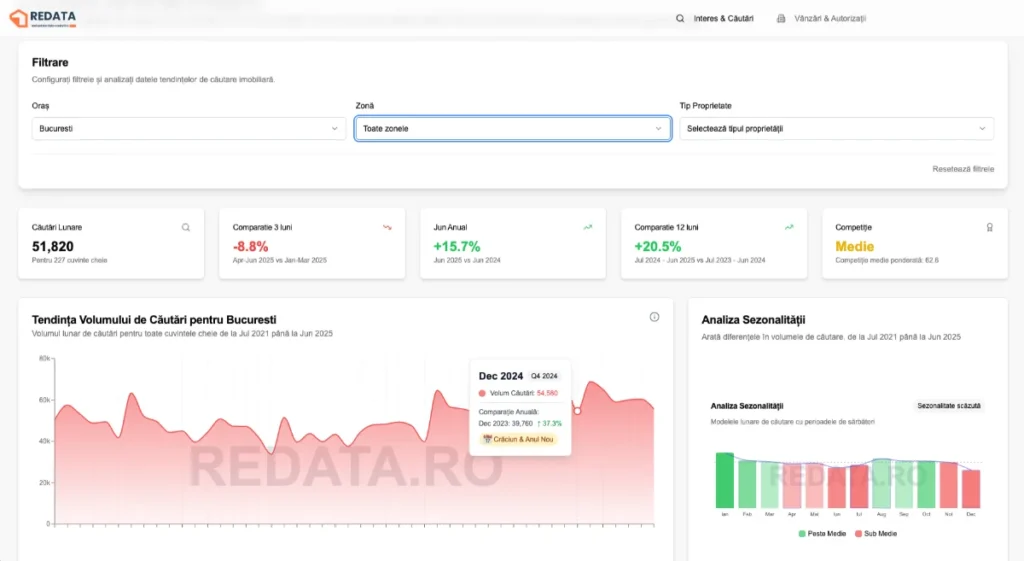Click the Dec 2024 data point on chart
This screenshot has height=561, width=1024.
pyautogui.click(x=577, y=411)
